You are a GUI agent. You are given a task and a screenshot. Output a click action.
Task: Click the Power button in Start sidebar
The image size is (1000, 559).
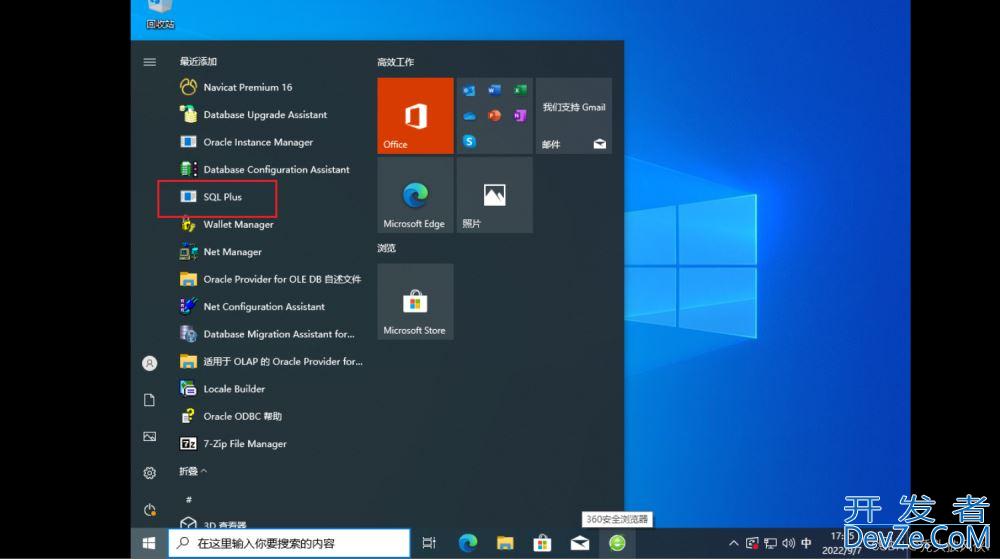pos(150,510)
